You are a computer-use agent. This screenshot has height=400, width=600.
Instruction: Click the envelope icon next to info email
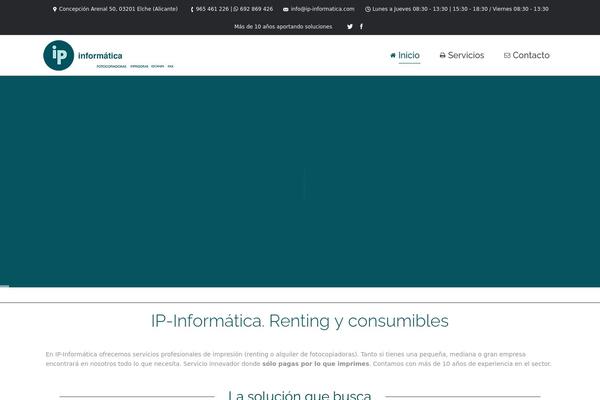(286, 9)
